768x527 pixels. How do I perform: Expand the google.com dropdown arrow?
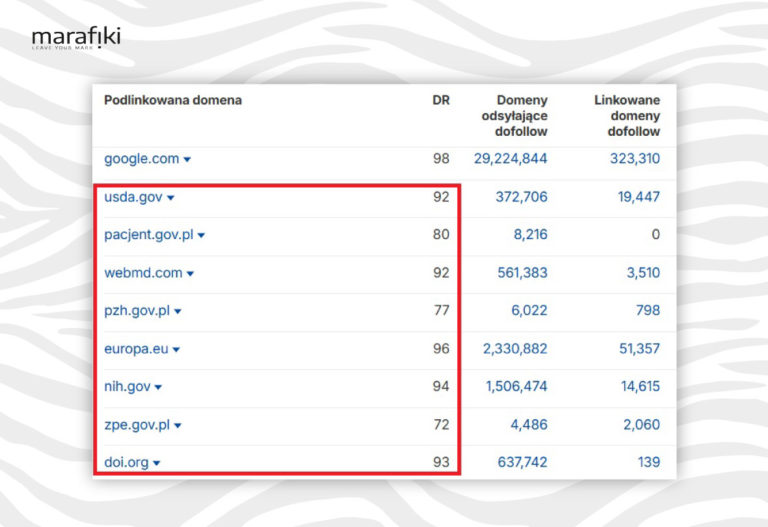pyautogui.click(x=187, y=160)
